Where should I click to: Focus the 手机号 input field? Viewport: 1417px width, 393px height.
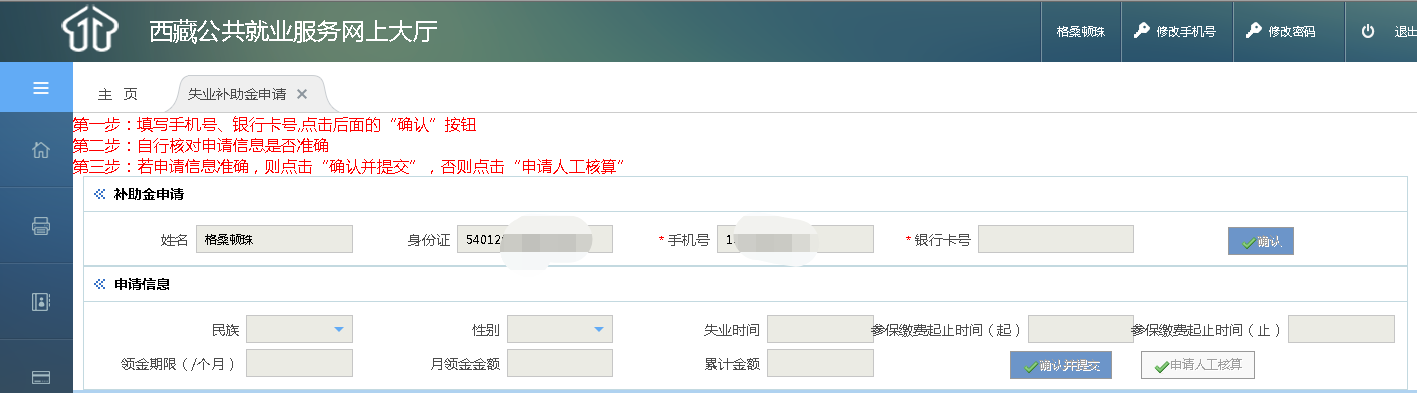point(795,239)
